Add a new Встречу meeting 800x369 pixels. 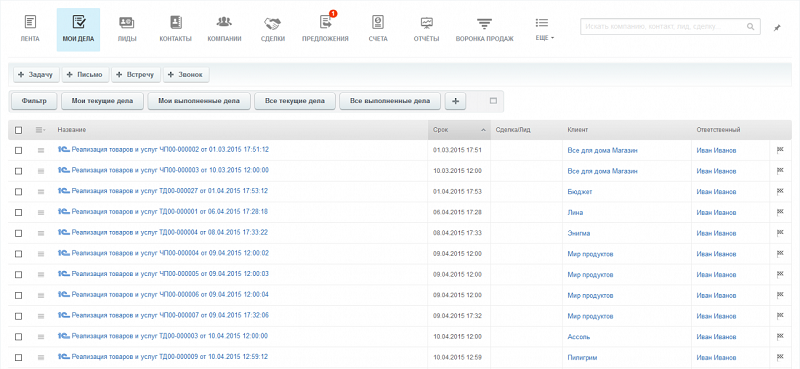tap(135, 75)
